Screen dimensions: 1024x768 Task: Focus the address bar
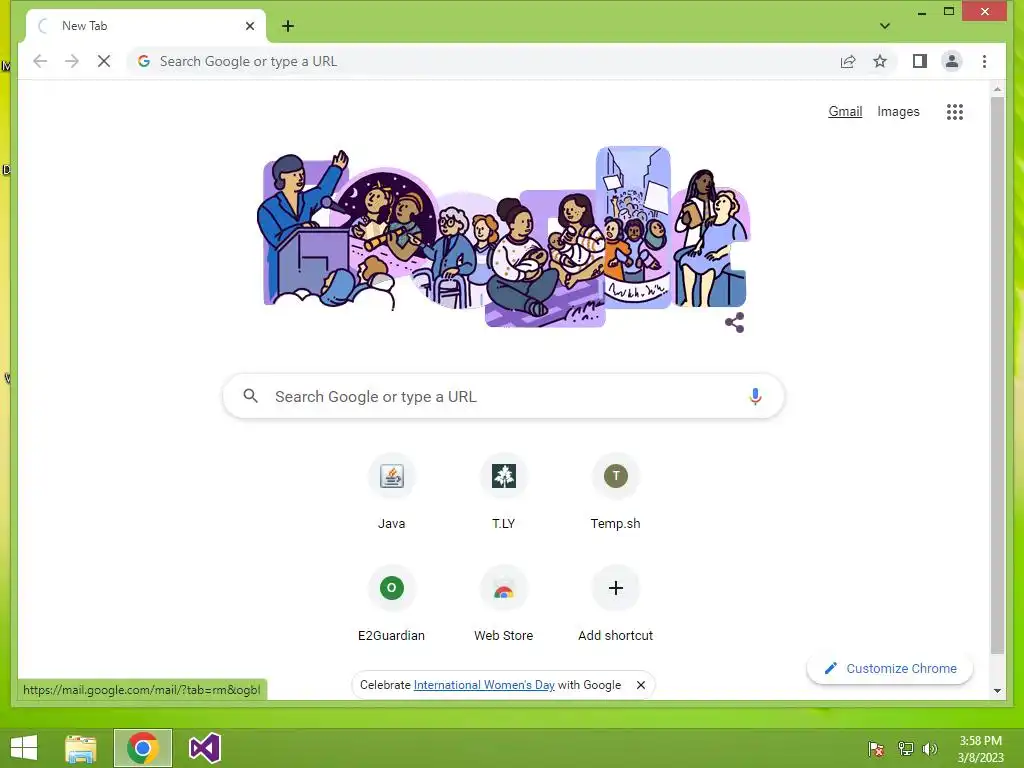[483, 61]
